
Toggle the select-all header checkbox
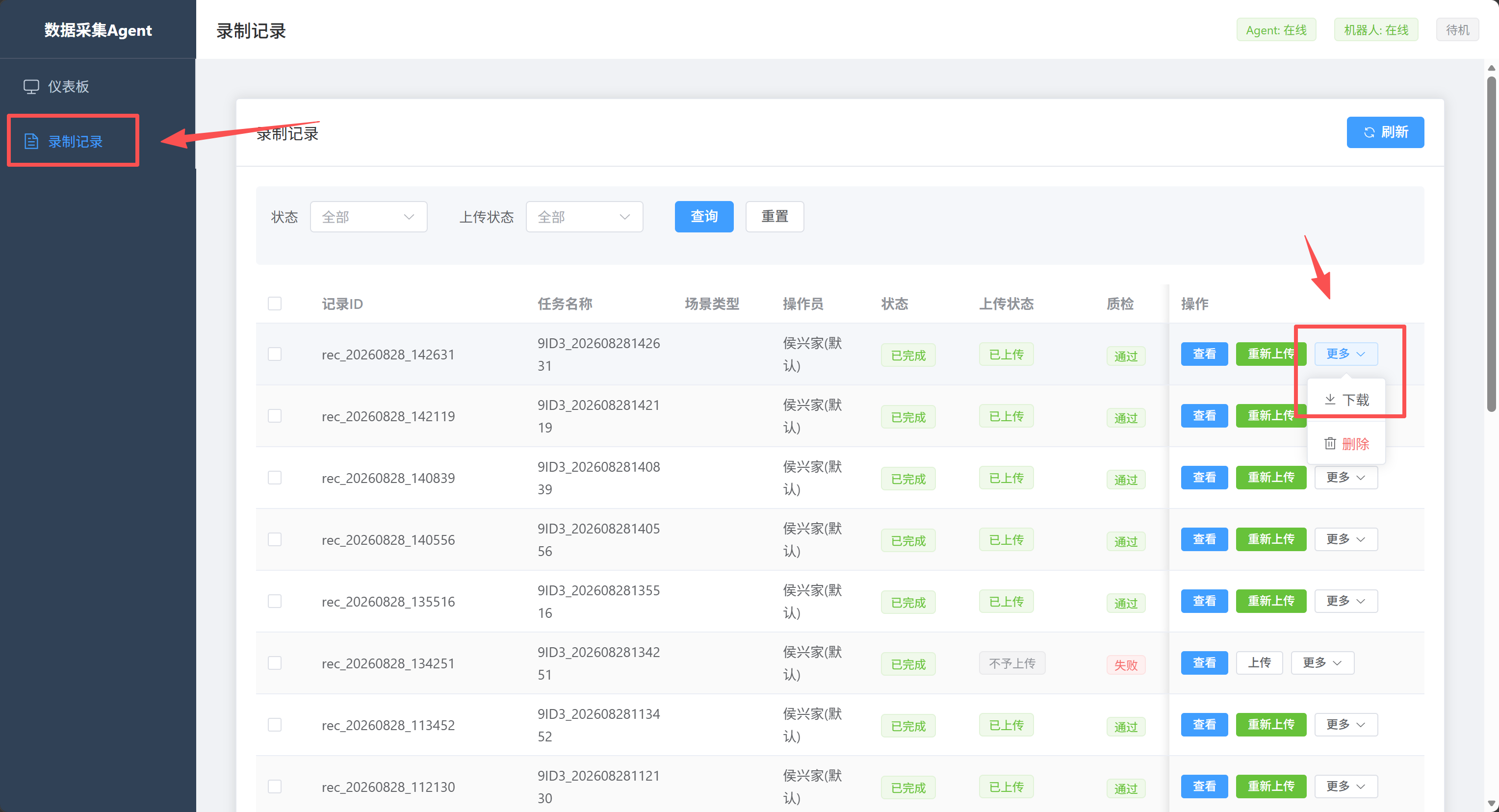point(275,304)
